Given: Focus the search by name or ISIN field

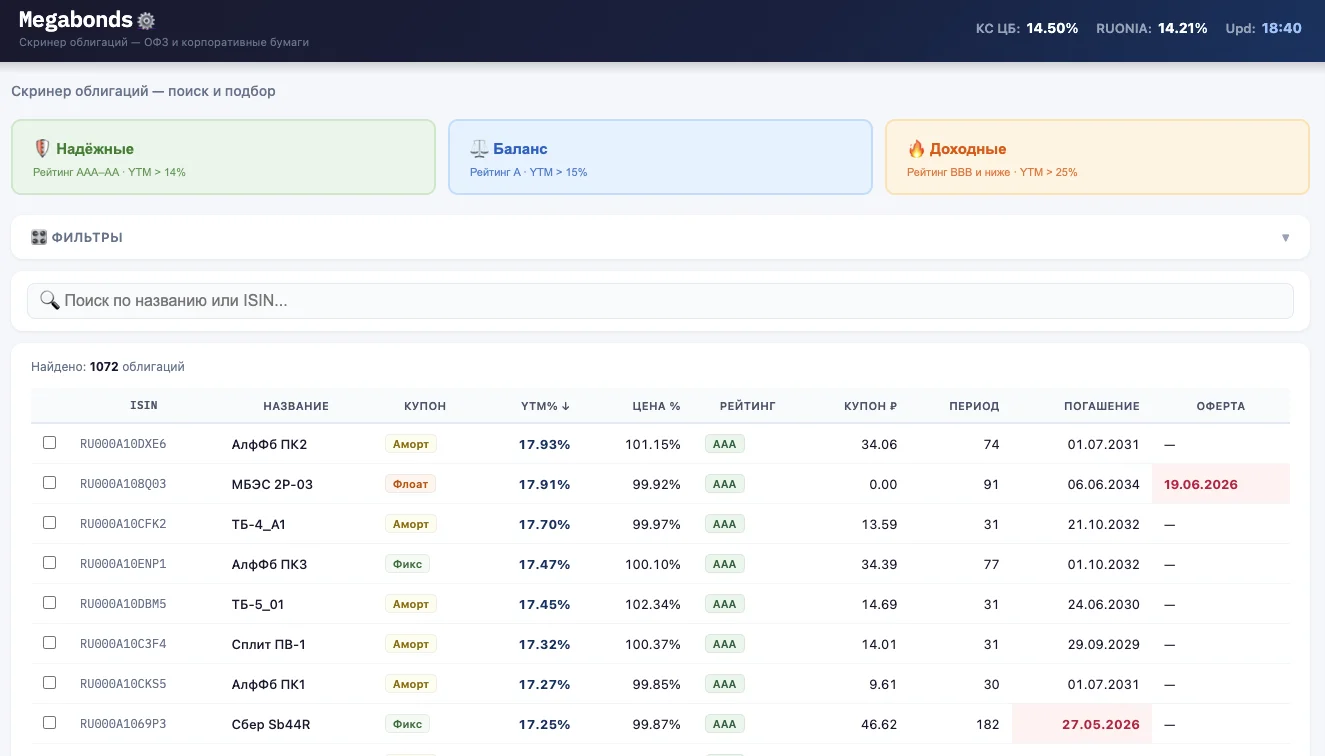Looking at the screenshot, I should [x=660, y=300].
